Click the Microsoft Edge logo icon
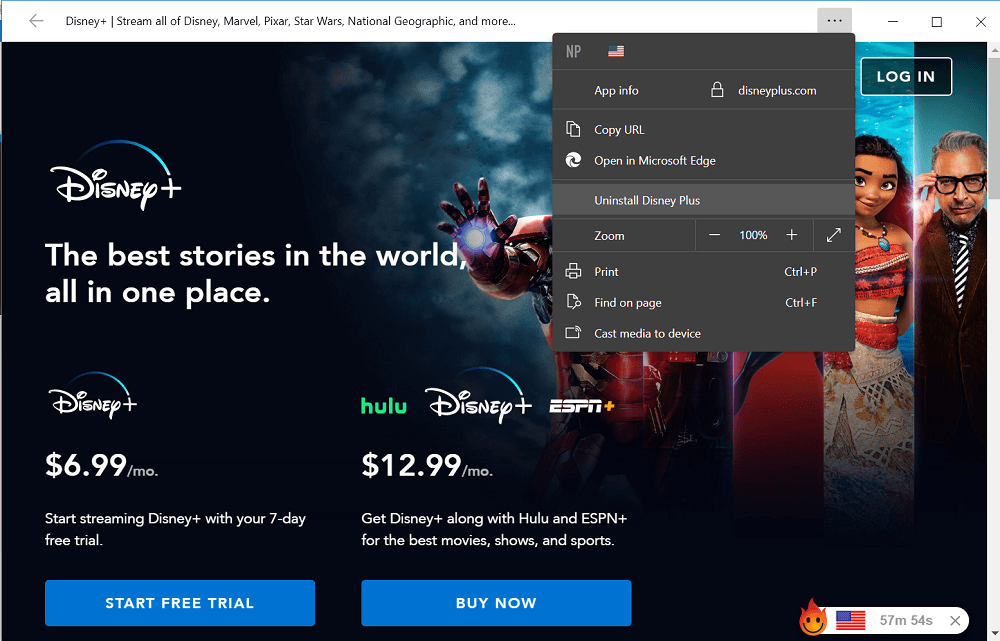Viewport: 1000px width, 641px height. 573,160
